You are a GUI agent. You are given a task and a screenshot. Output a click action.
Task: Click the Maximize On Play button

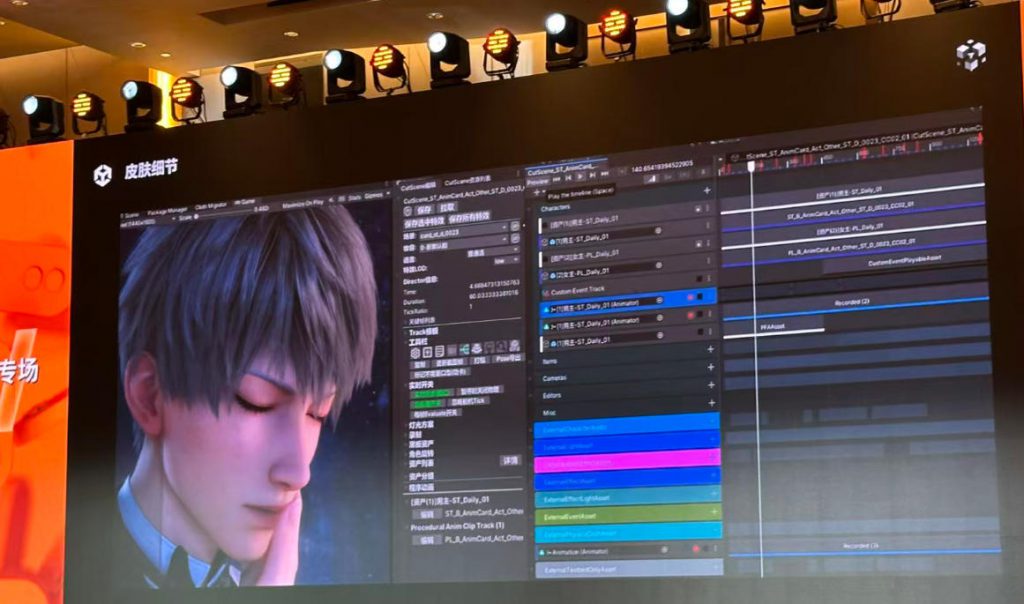305,200
